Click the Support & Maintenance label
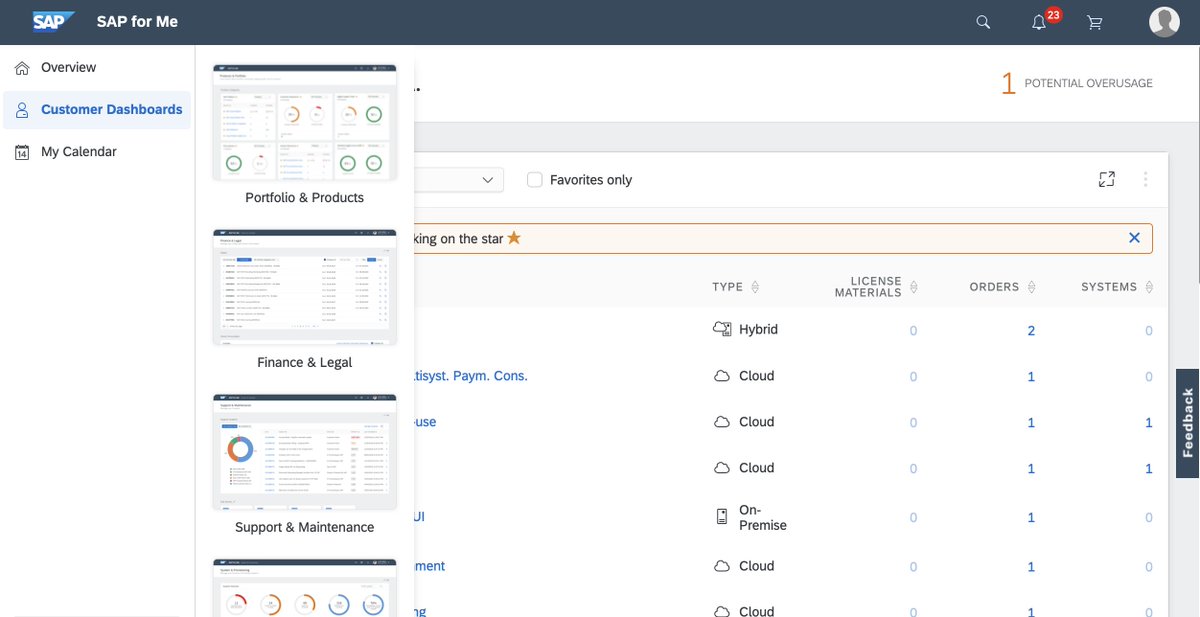The width and height of the screenshot is (1200, 617). pos(305,528)
